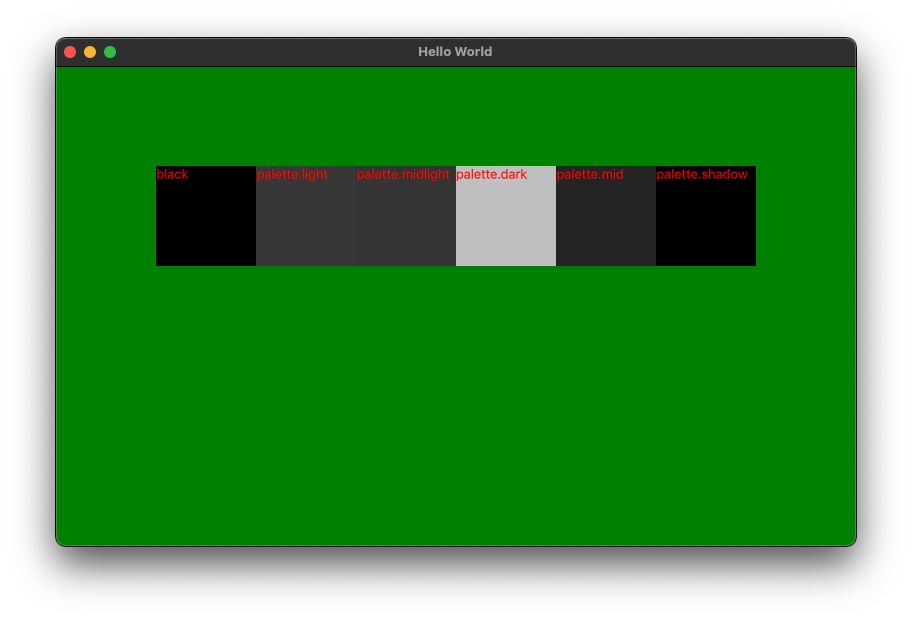The height and width of the screenshot is (620, 912).
Task: Select the palette.shadow swatch
Action: click(706, 216)
